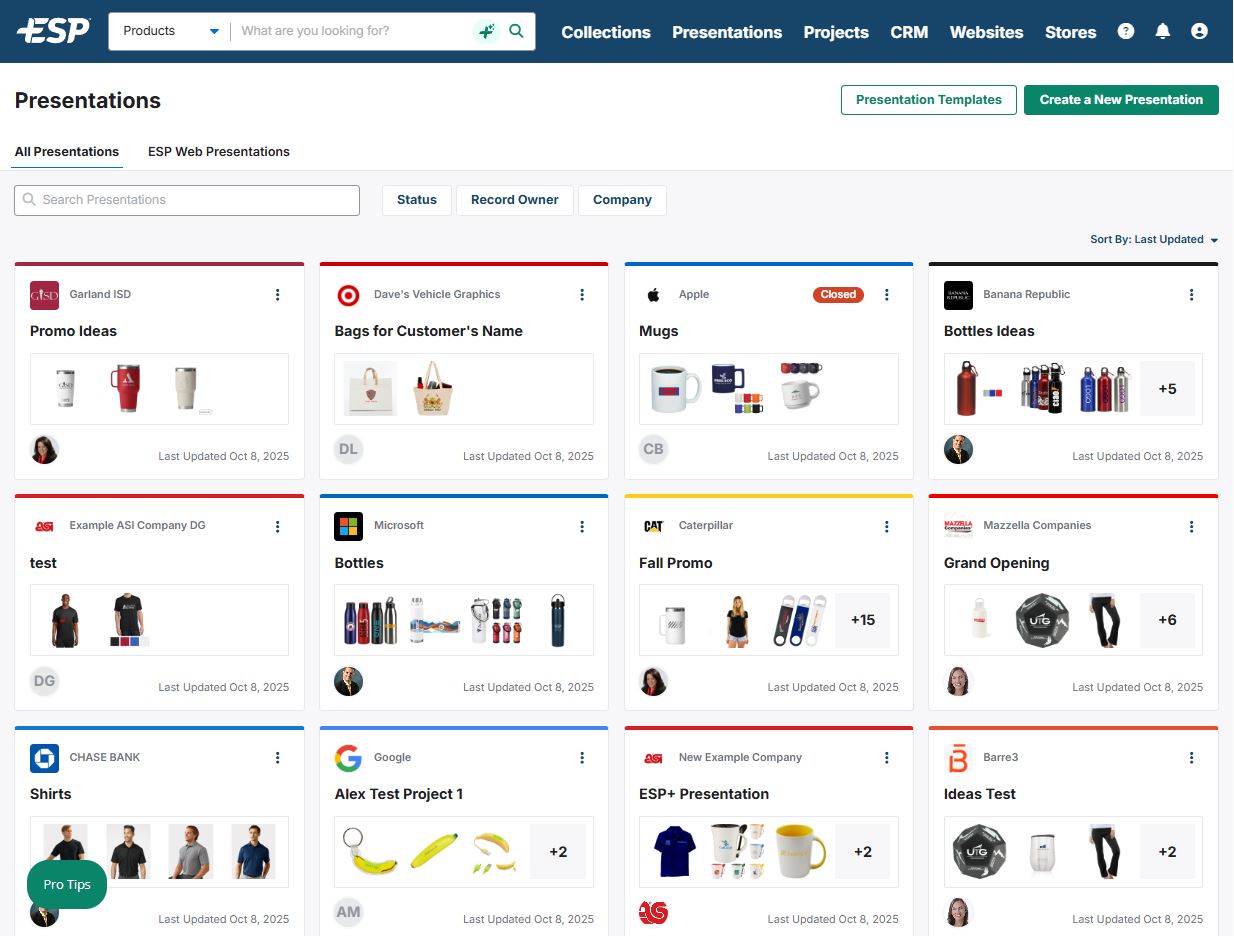Click the ESP logo in header

tap(53, 31)
